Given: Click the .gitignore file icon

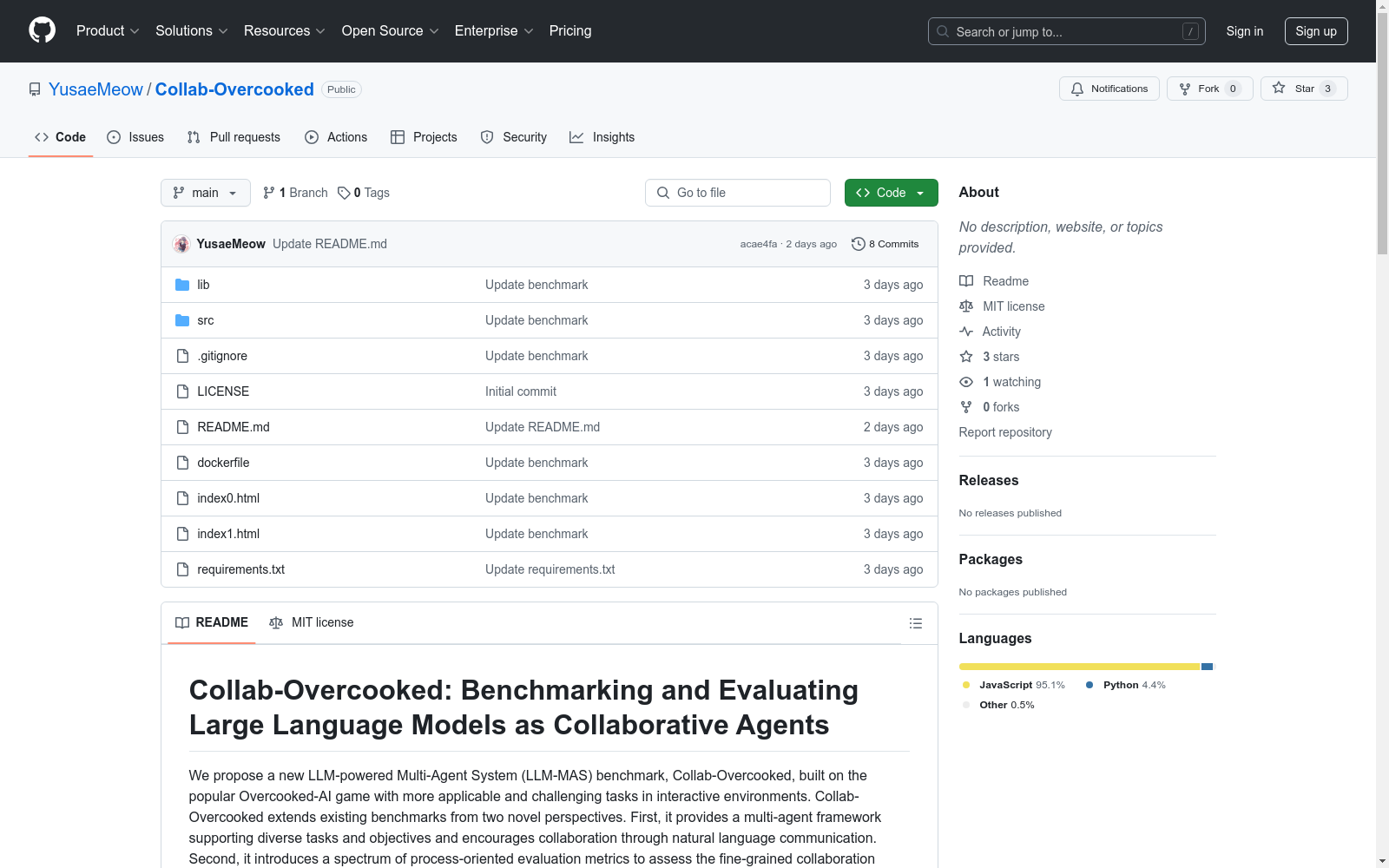Looking at the screenshot, I should tap(182, 356).
